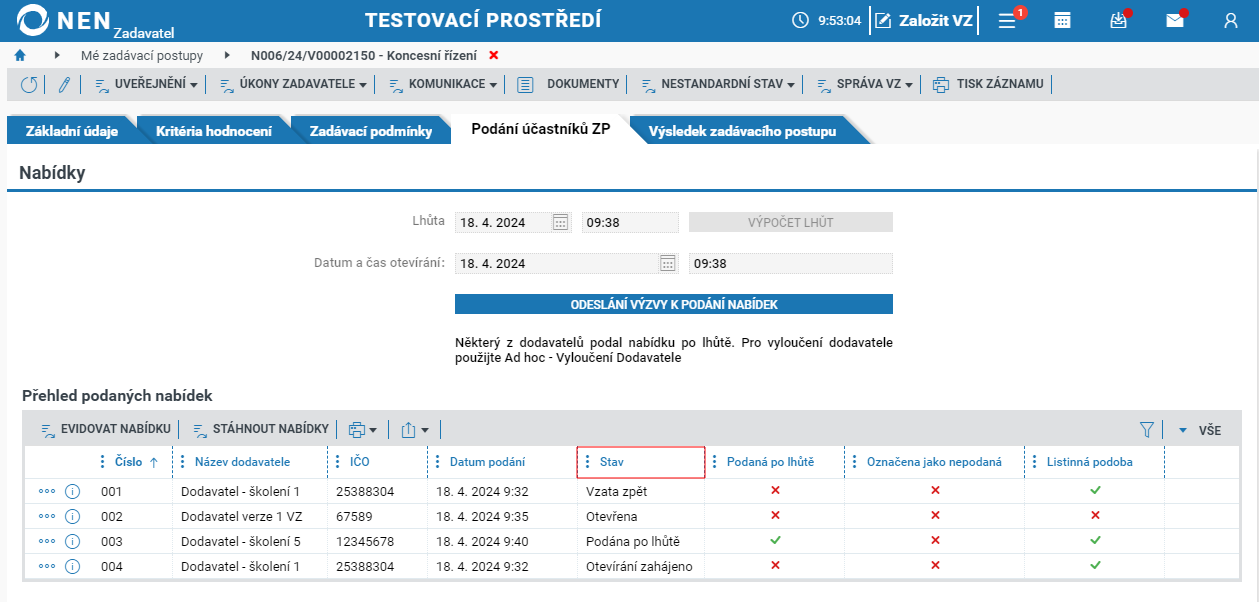The height and width of the screenshot is (602, 1259).
Task: Show info for row 003
Action: point(72,541)
